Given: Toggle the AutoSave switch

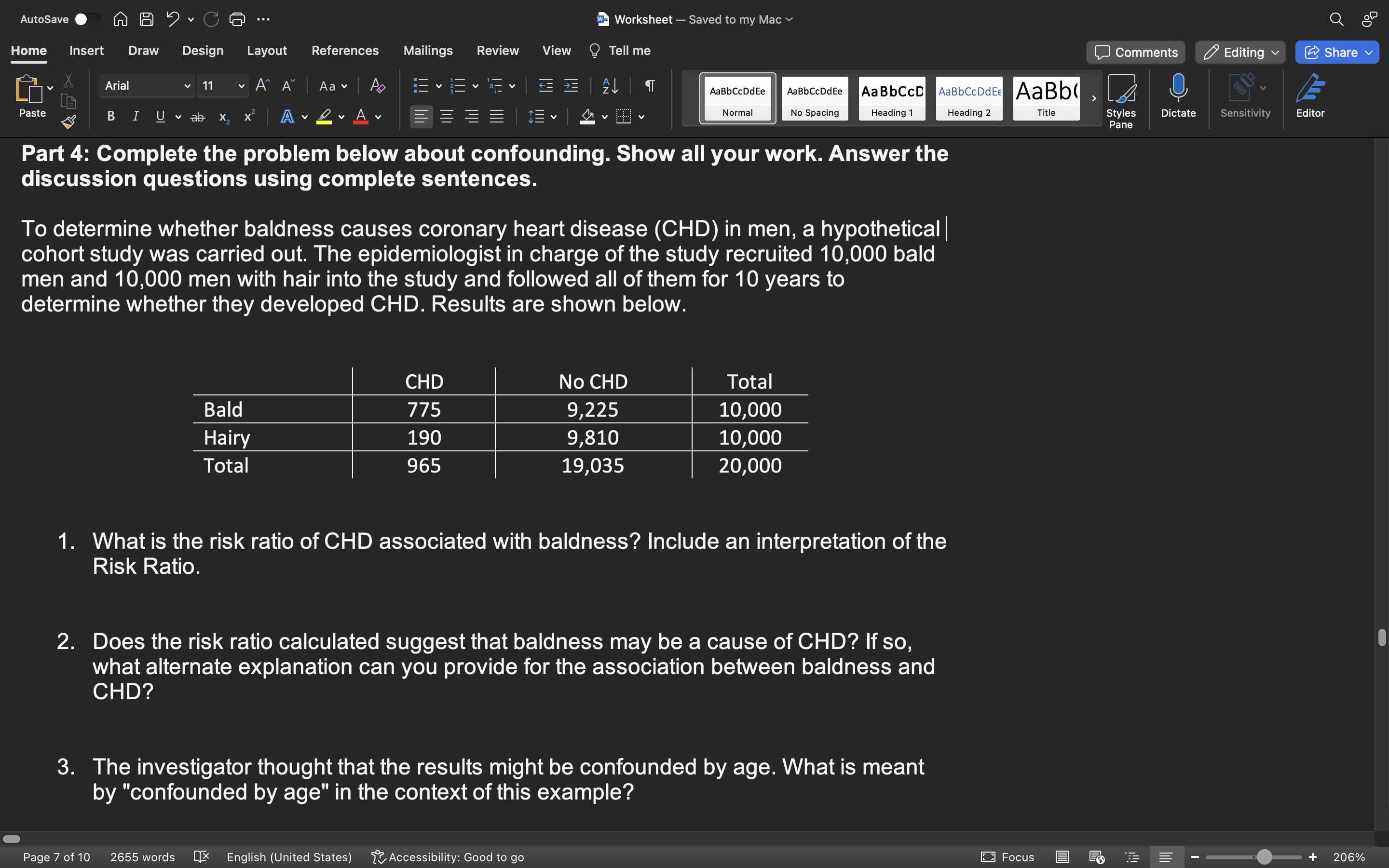Looking at the screenshot, I should pos(88,19).
